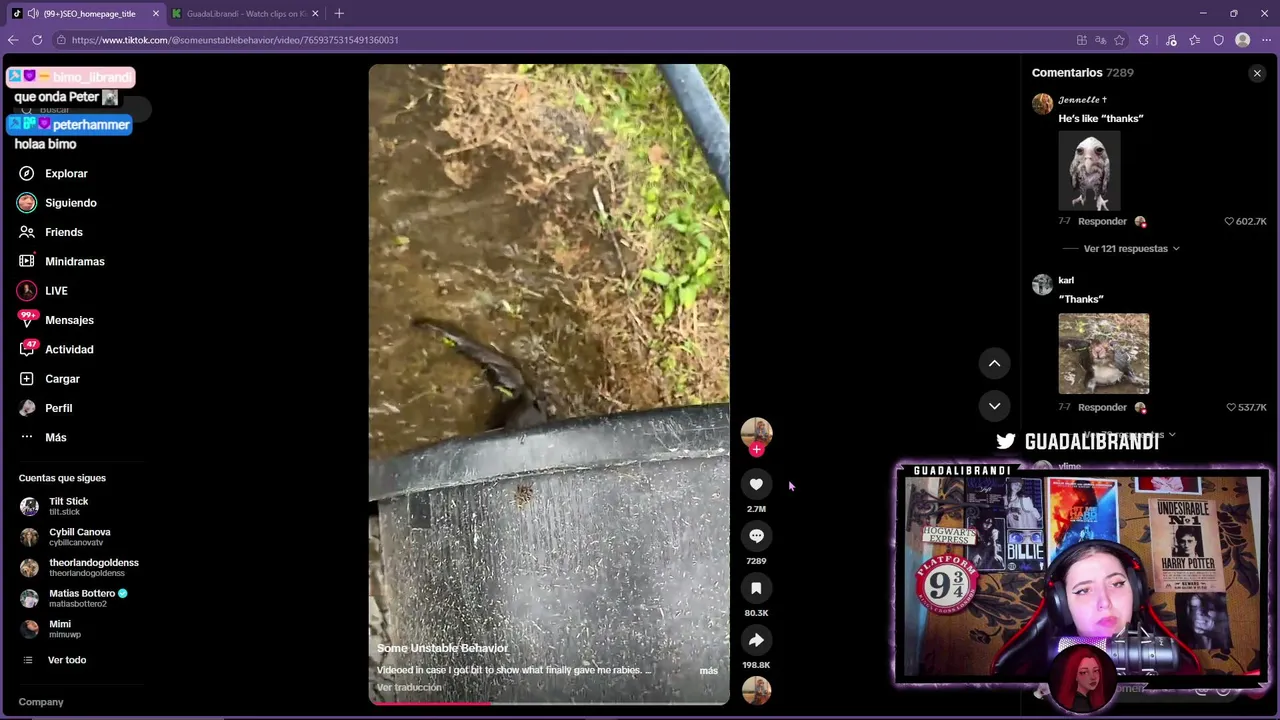Bookmark the video to favorites
Screen dimensions: 1280x720
pyautogui.click(x=756, y=589)
